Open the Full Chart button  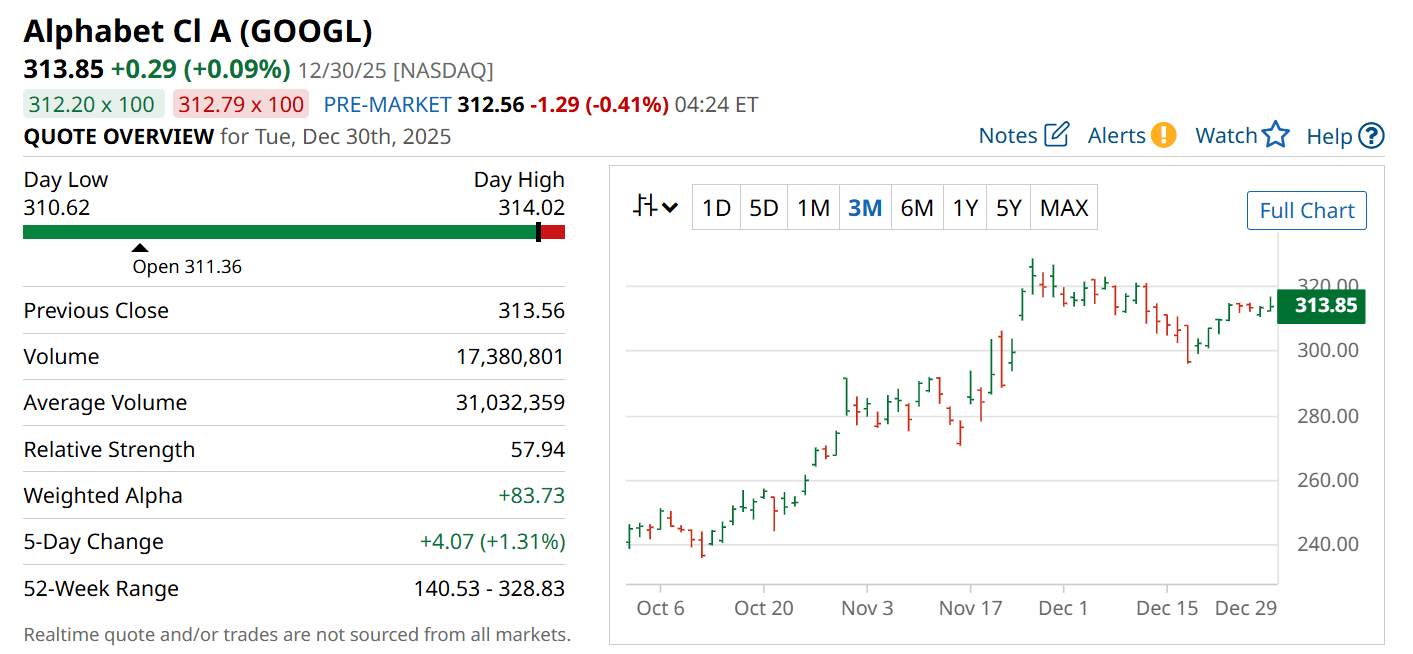coord(1306,211)
